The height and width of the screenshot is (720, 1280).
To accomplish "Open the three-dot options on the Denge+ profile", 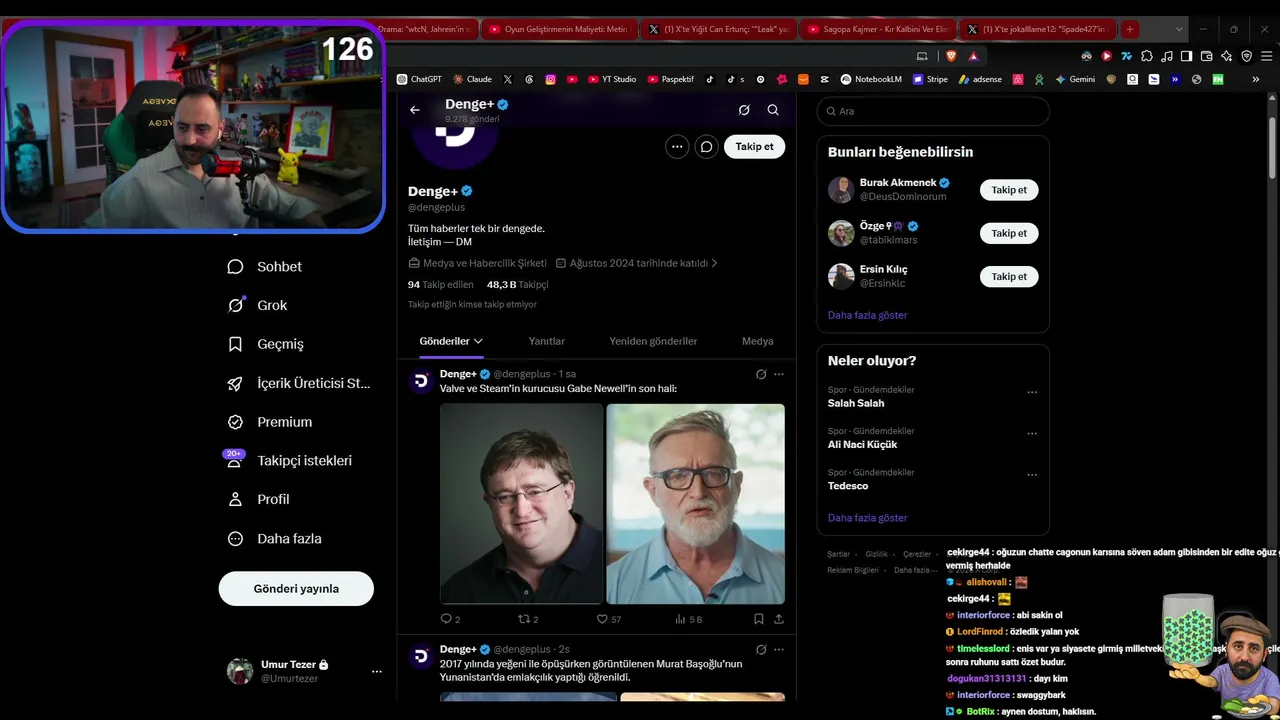I will [x=677, y=147].
